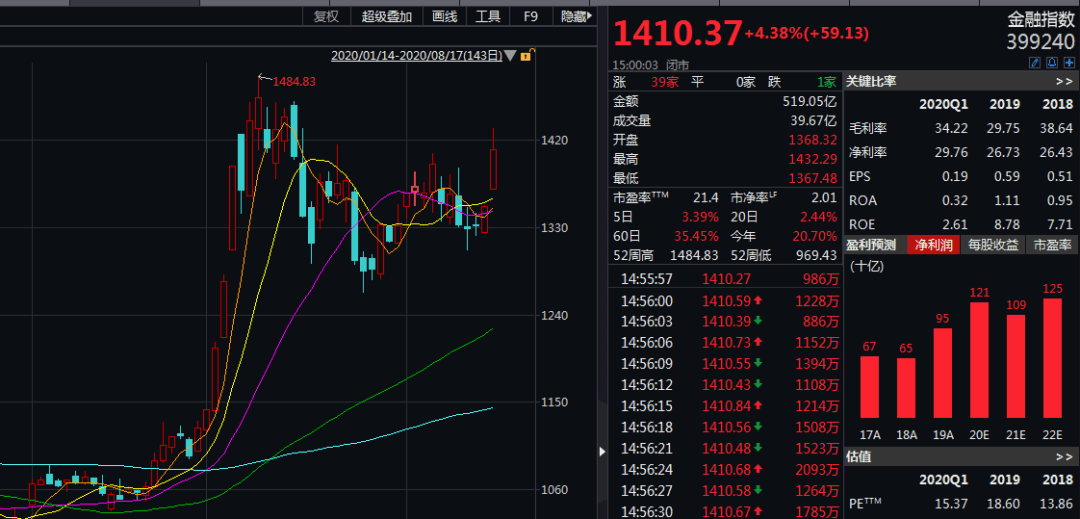Switch to the 每股收益 forecast tab

pos(993,244)
